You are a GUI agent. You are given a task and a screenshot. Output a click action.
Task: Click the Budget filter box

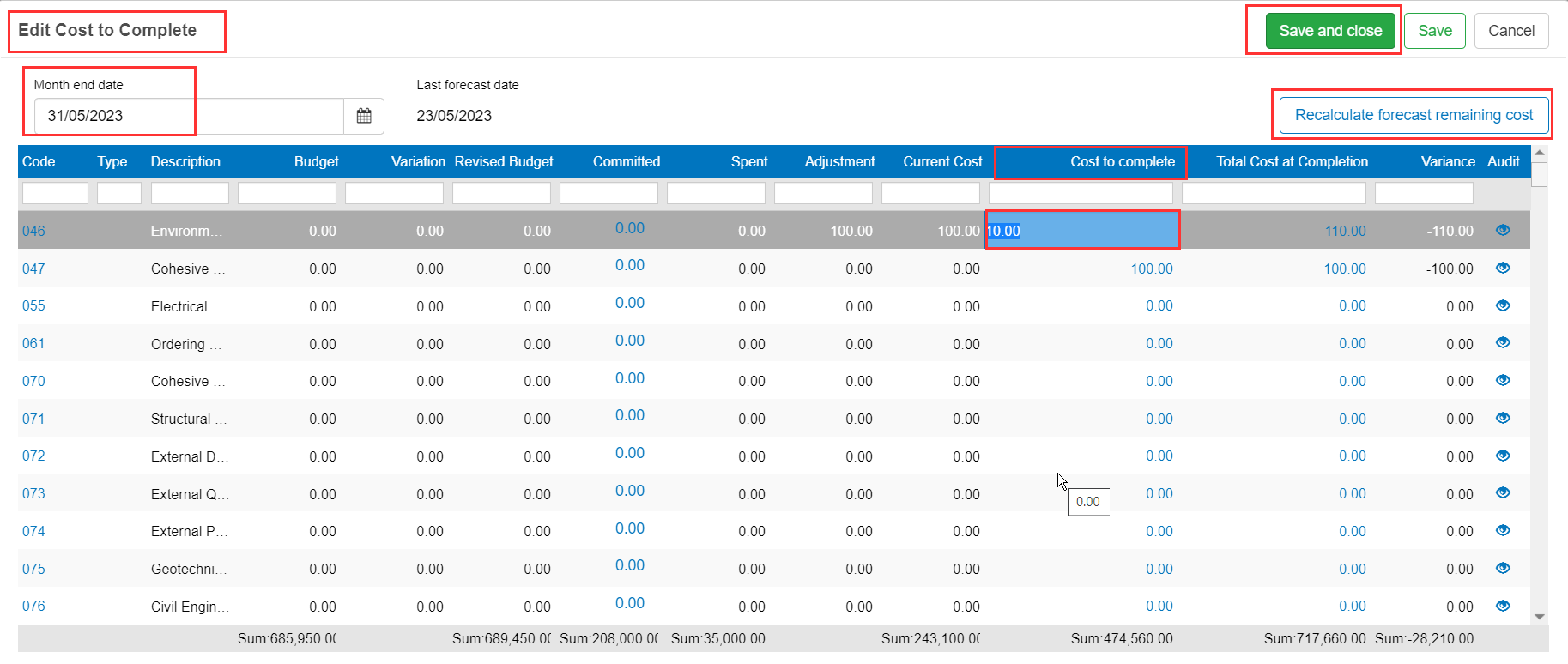[x=287, y=193]
